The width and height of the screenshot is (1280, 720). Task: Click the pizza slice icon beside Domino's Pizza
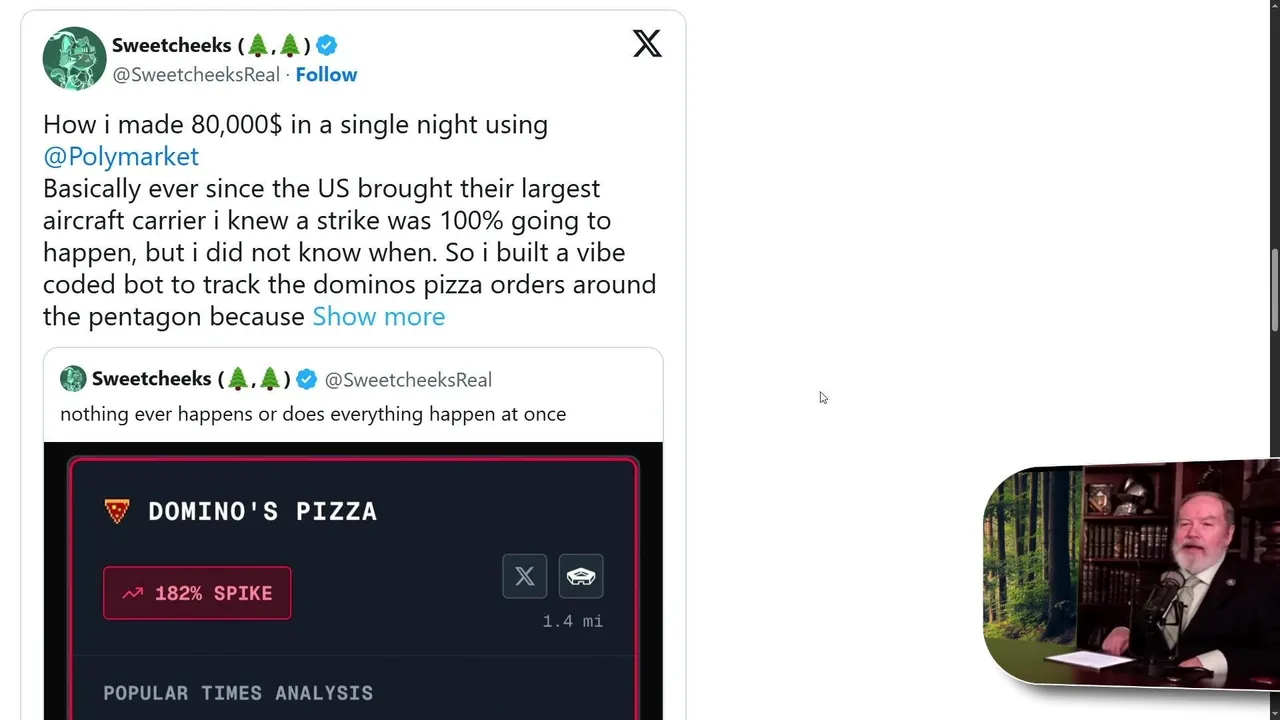point(117,511)
